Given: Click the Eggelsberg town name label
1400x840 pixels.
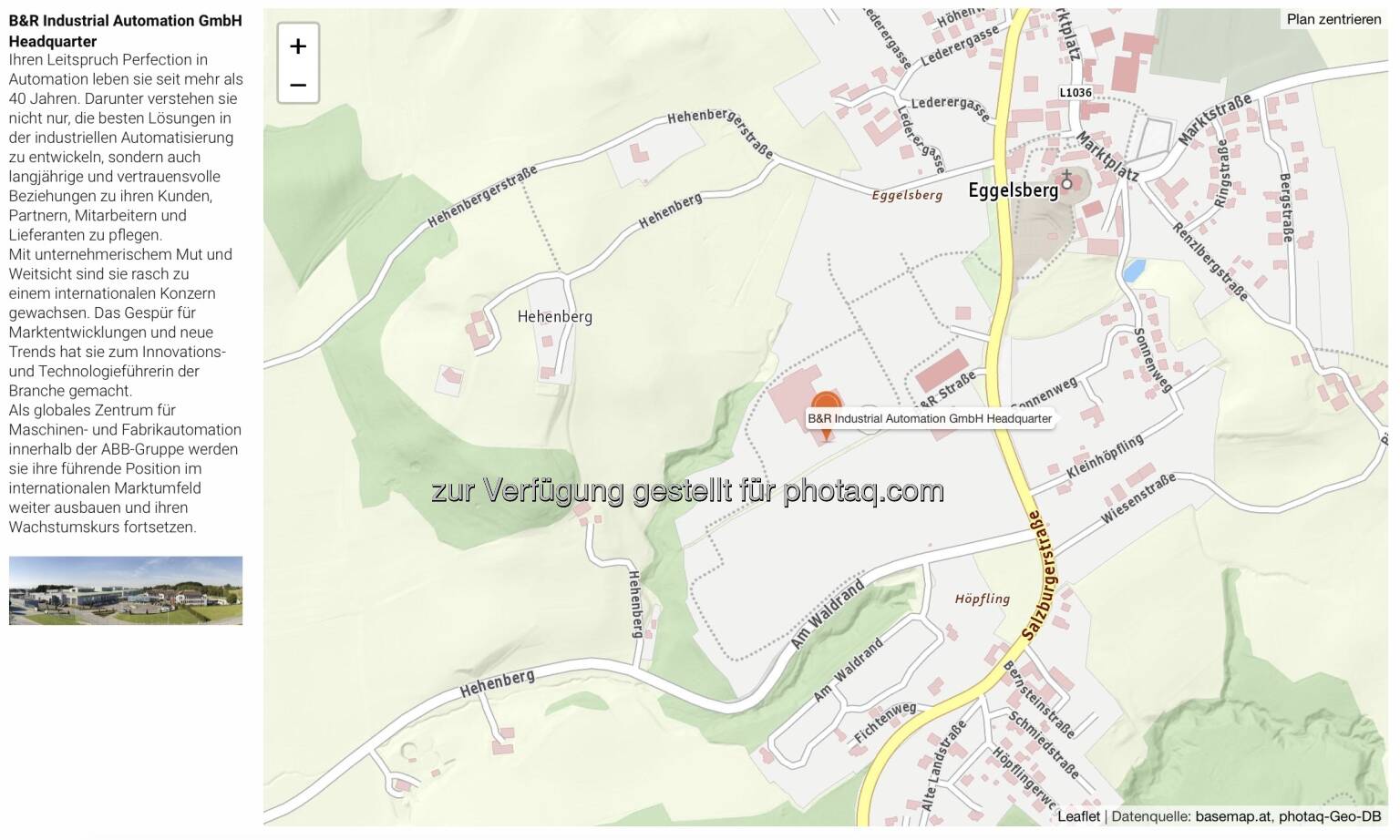Looking at the screenshot, I should coord(1013,190).
